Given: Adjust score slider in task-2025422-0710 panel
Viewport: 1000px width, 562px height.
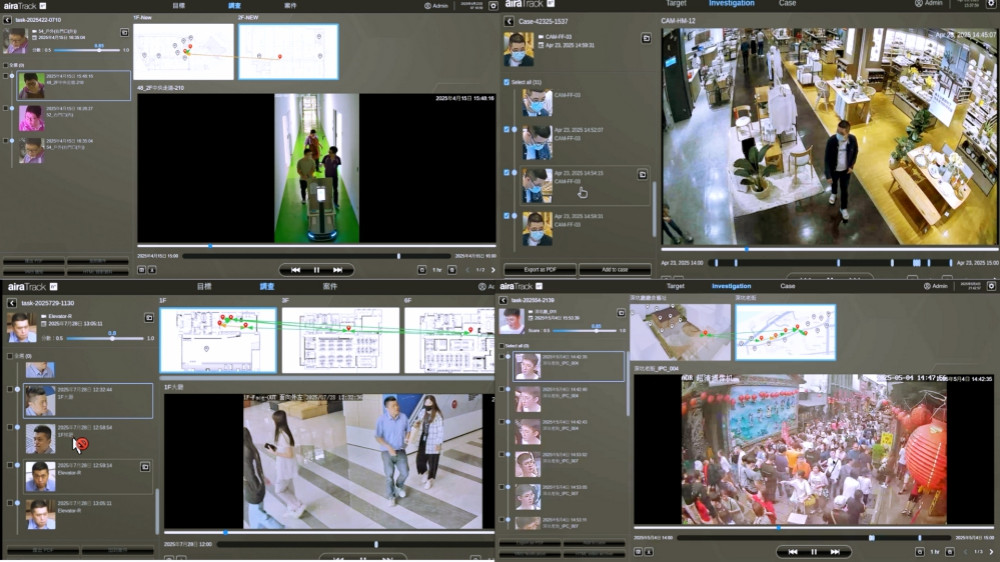Looking at the screenshot, I should [98, 50].
